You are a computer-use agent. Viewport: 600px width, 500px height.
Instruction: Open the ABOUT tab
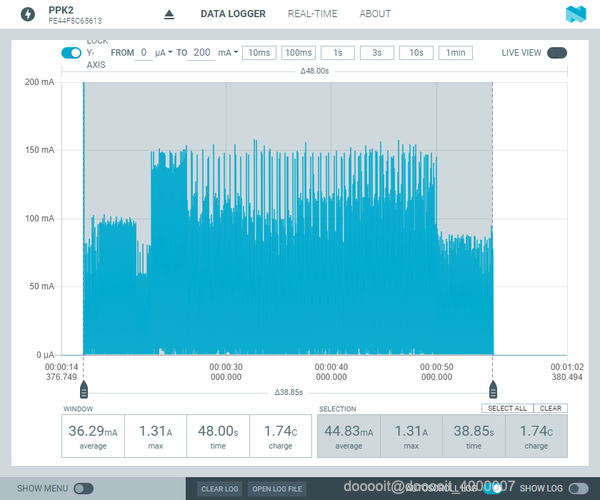[x=375, y=14]
